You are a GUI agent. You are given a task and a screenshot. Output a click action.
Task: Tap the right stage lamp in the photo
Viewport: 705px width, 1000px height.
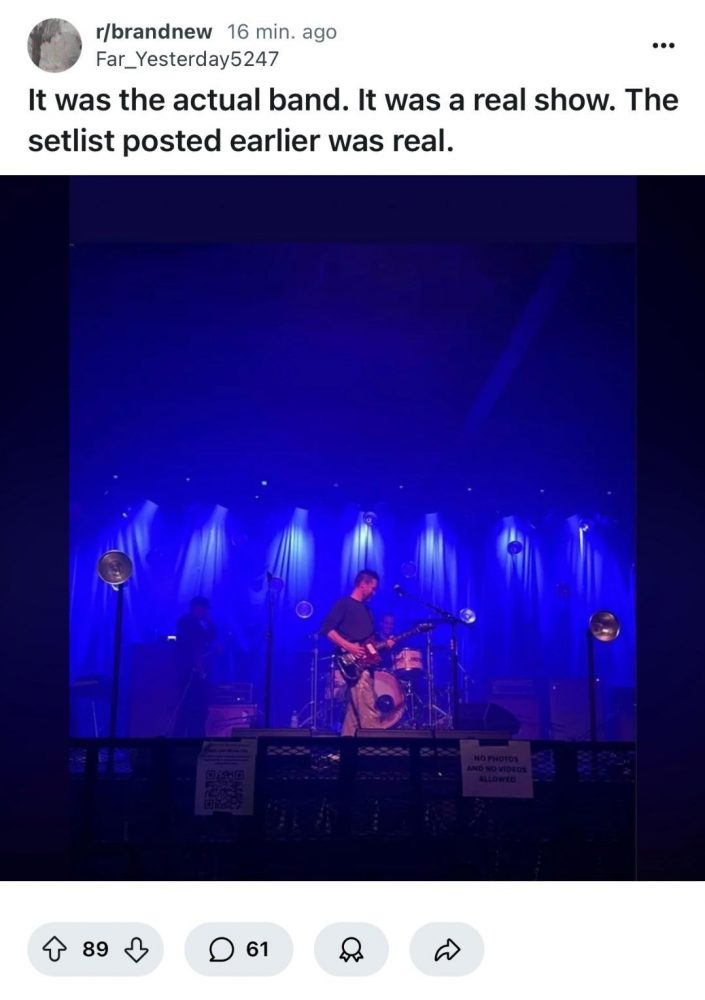pos(604,626)
